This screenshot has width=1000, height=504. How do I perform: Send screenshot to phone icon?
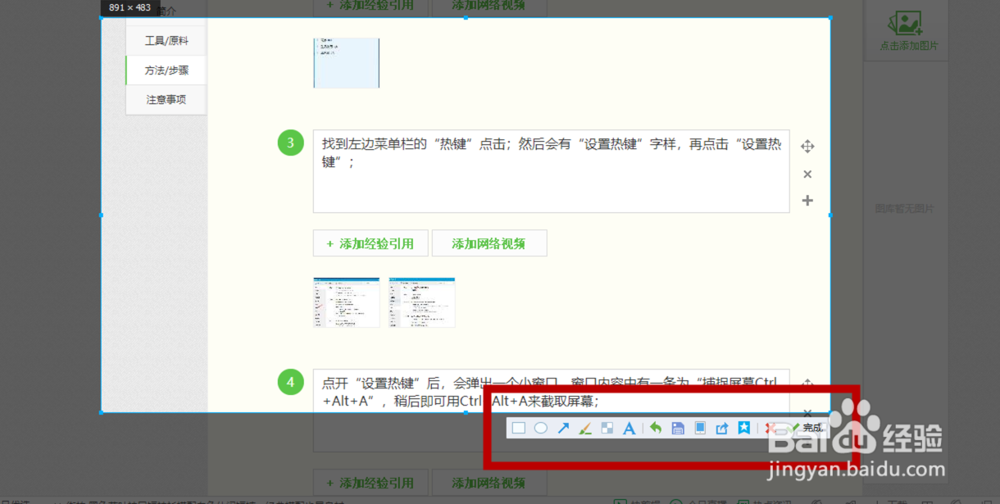click(x=700, y=428)
